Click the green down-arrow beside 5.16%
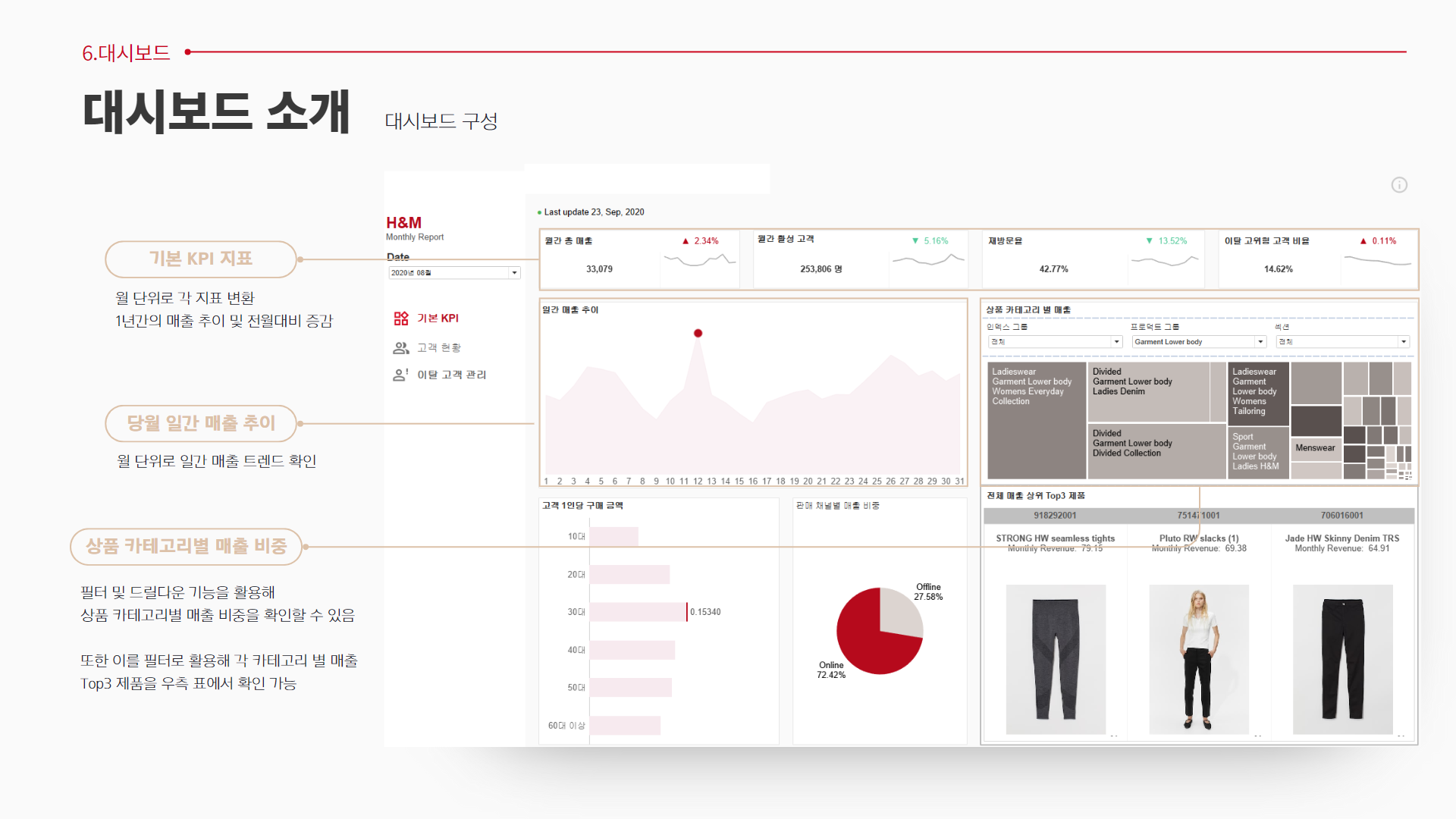 [915, 241]
